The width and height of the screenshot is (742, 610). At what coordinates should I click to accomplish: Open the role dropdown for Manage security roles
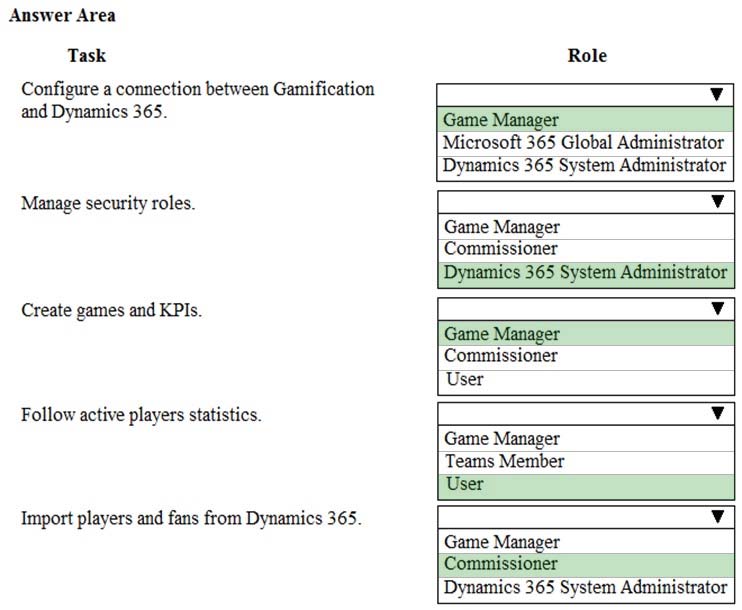[x=586, y=202]
